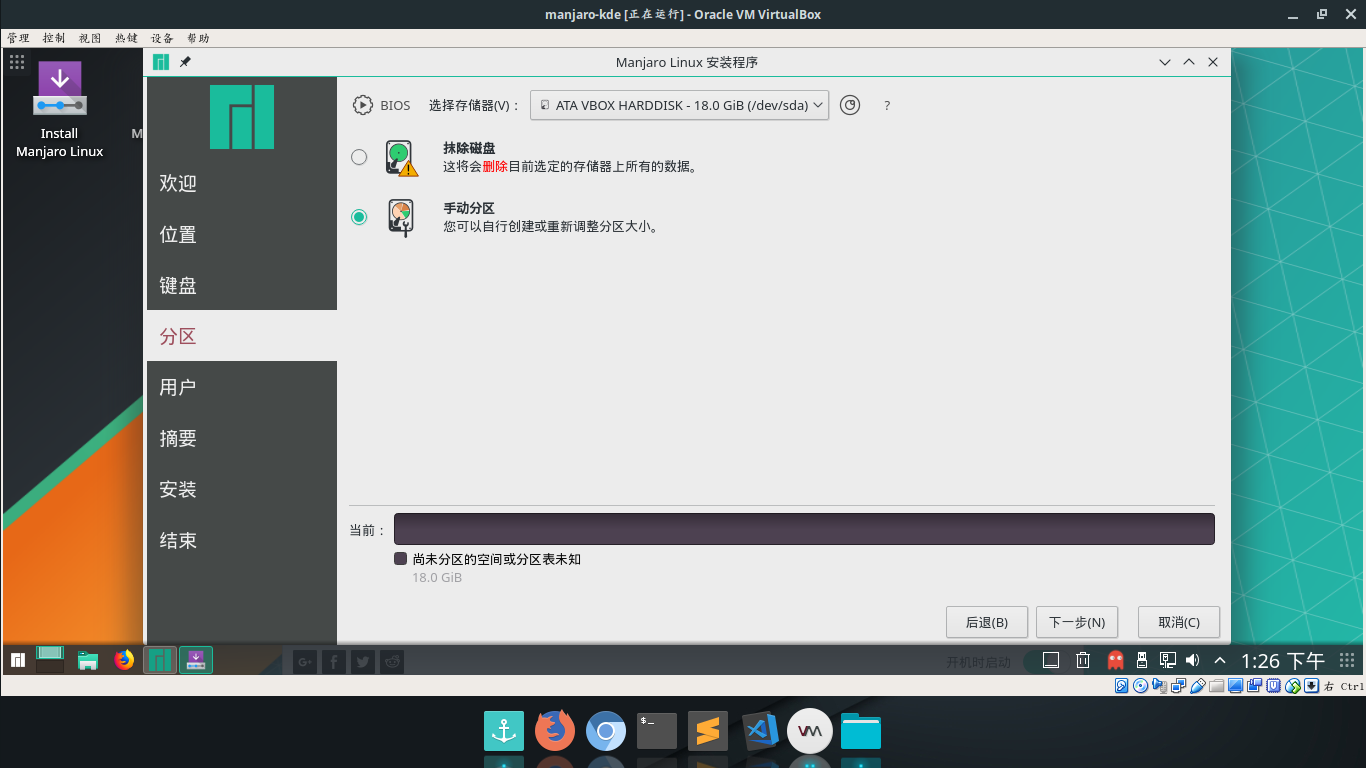This screenshot has width=1366, height=768.
Task: Click the question mark help icon
Action: point(887,105)
